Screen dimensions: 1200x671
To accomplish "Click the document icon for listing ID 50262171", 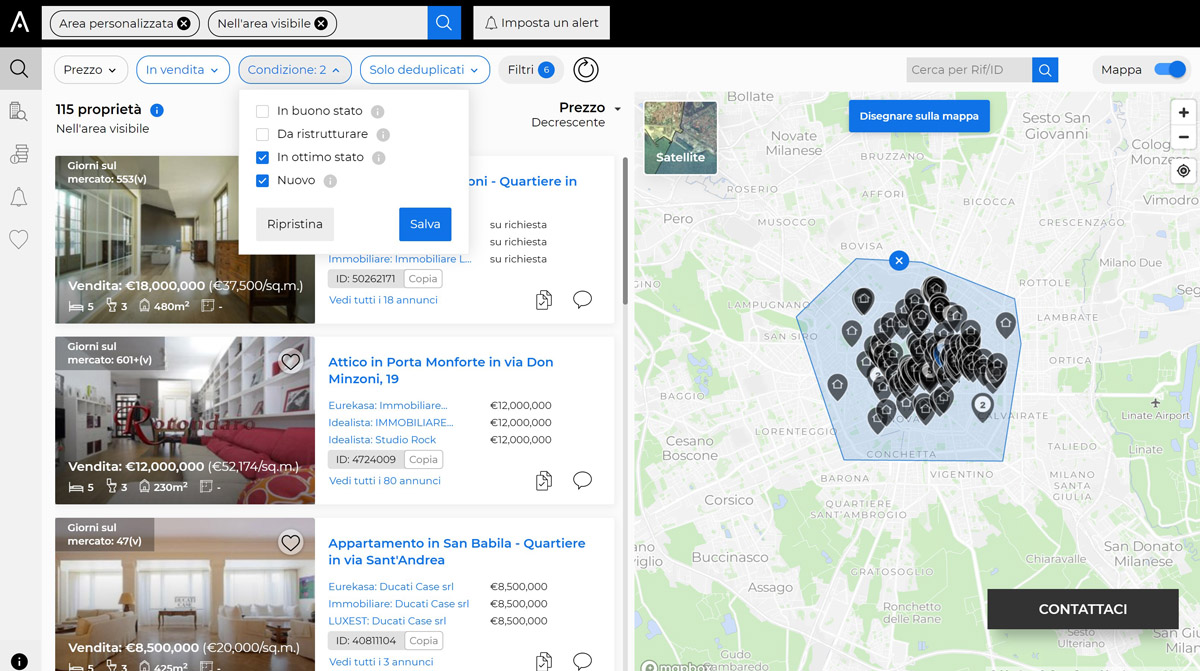I will [x=544, y=300].
